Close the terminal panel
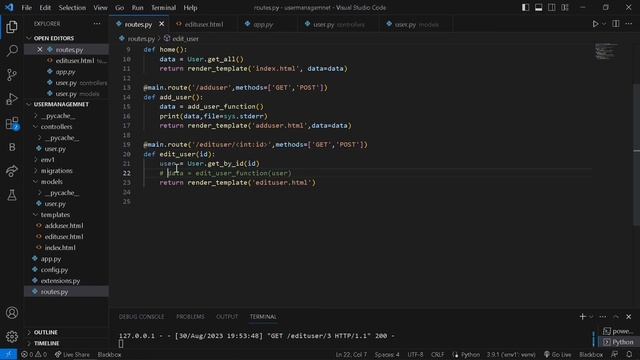 [x=629, y=316]
